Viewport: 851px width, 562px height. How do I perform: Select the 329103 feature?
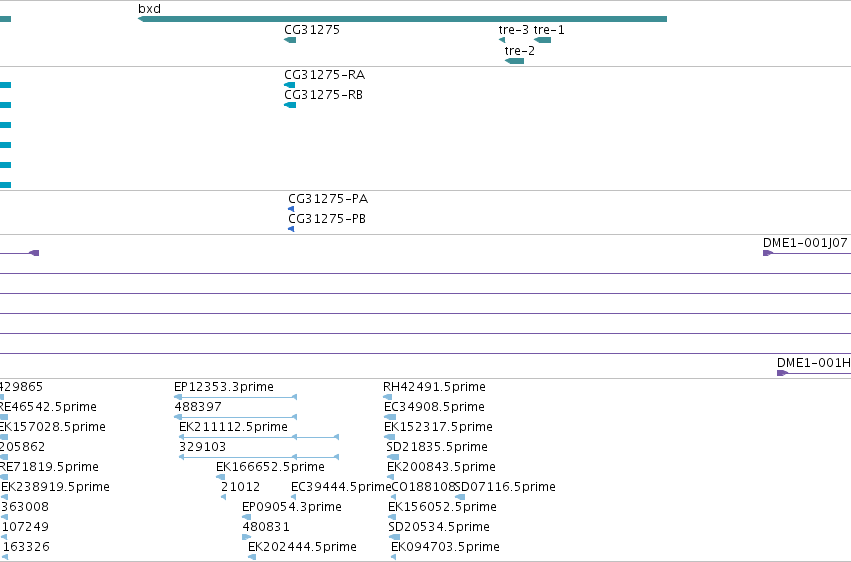(x=259, y=457)
